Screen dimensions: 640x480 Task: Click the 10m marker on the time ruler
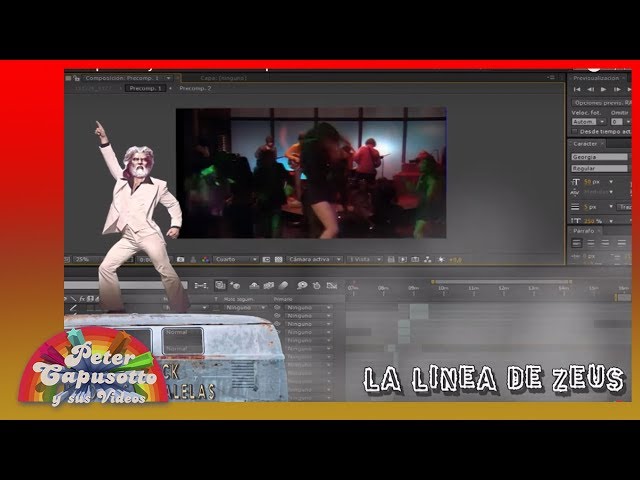click(x=443, y=288)
